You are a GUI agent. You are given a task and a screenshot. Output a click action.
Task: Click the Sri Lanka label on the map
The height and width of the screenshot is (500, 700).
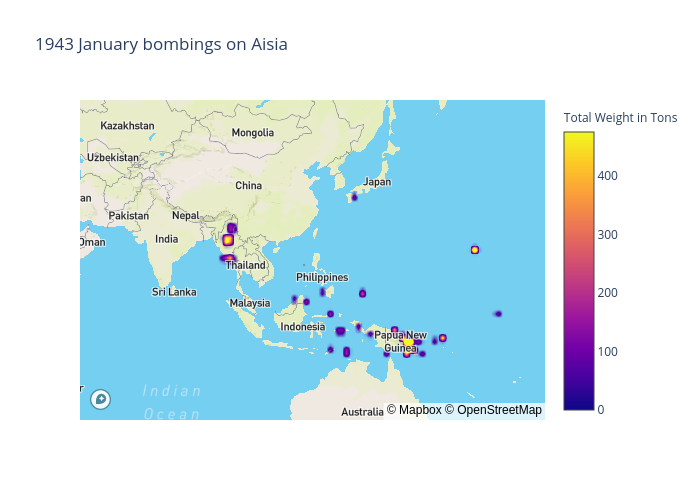click(x=174, y=292)
